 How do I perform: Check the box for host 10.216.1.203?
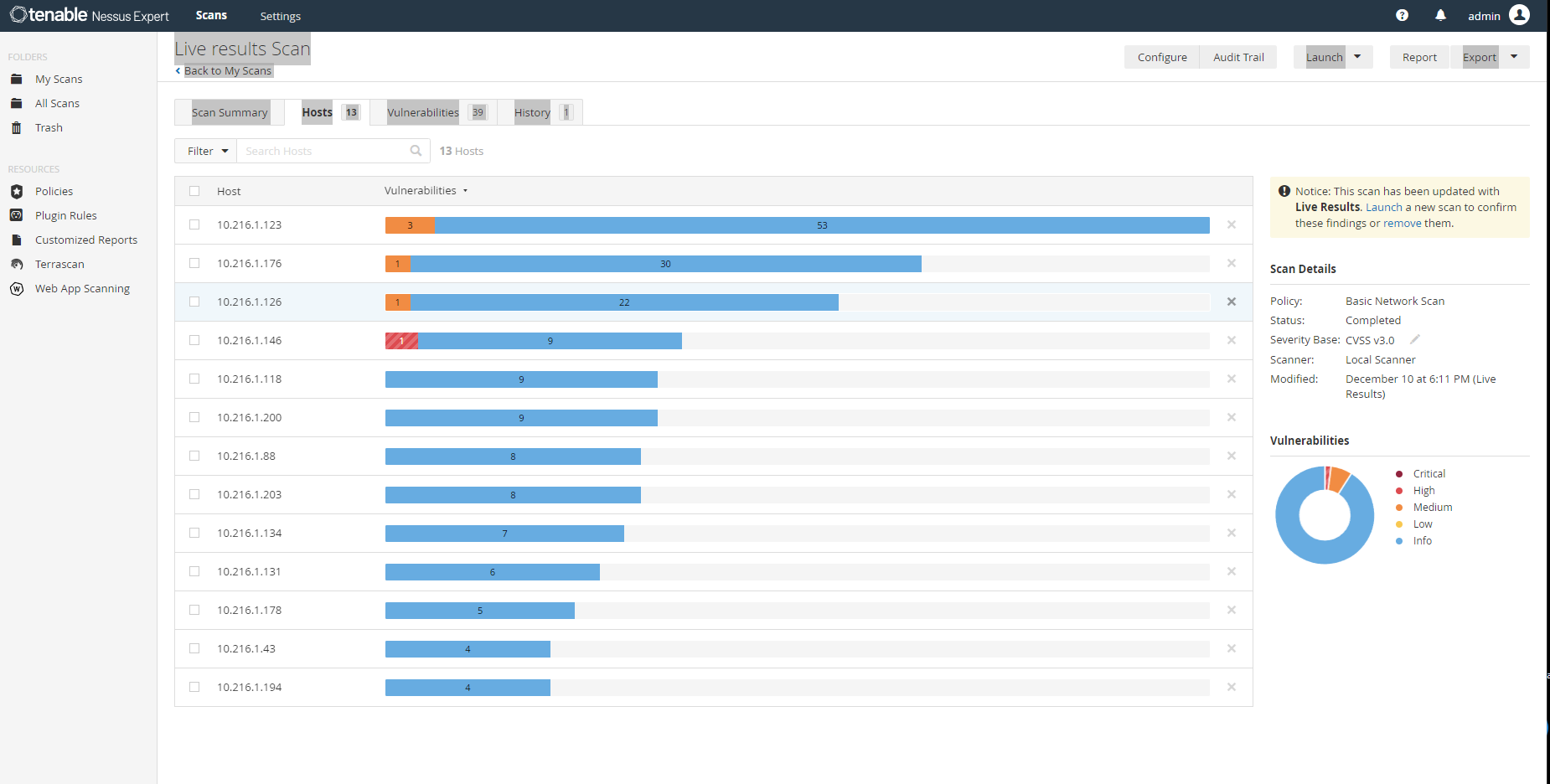pyautogui.click(x=194, y=494)
